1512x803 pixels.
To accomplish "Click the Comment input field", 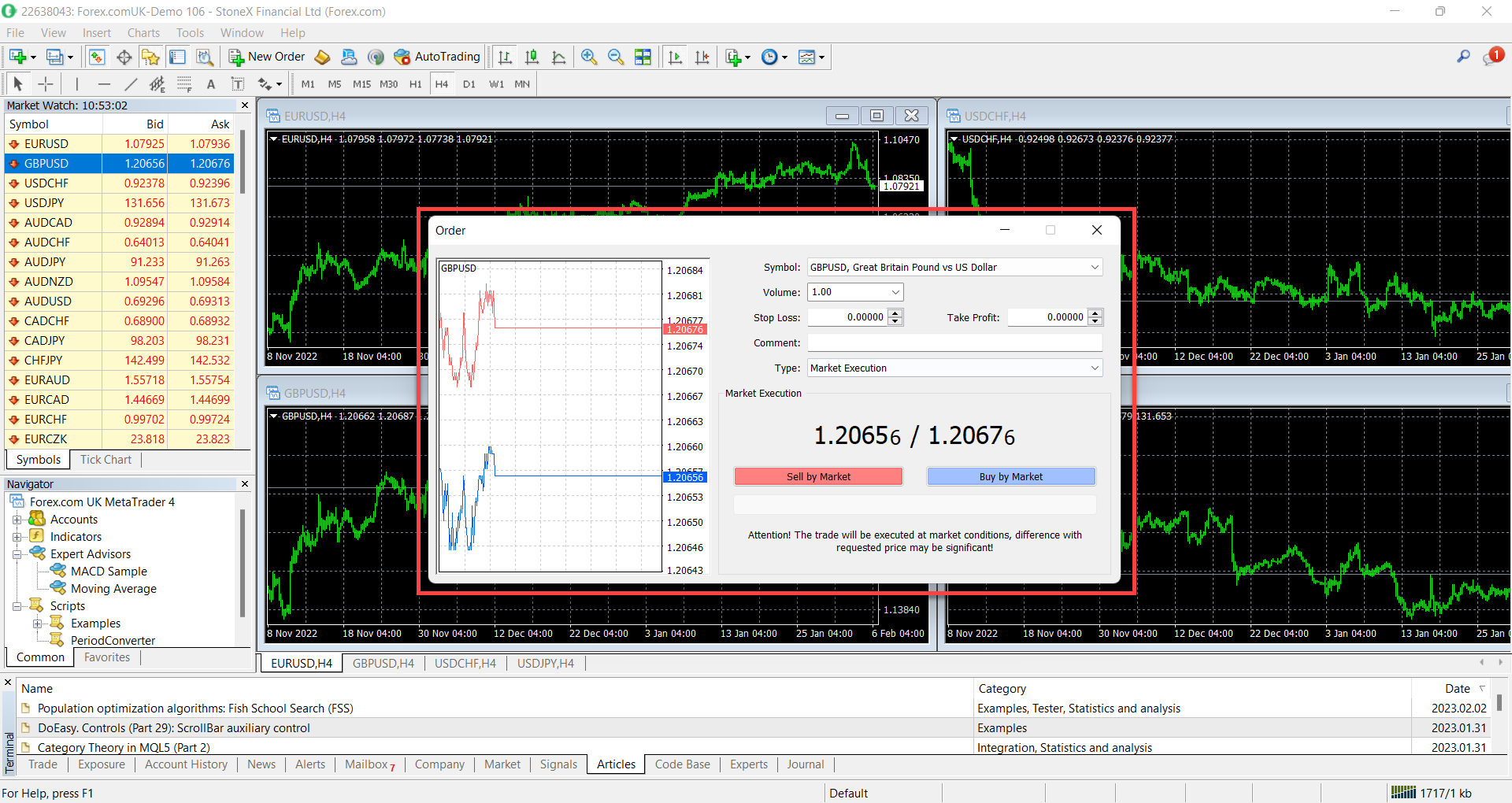I will click(954, 342).
